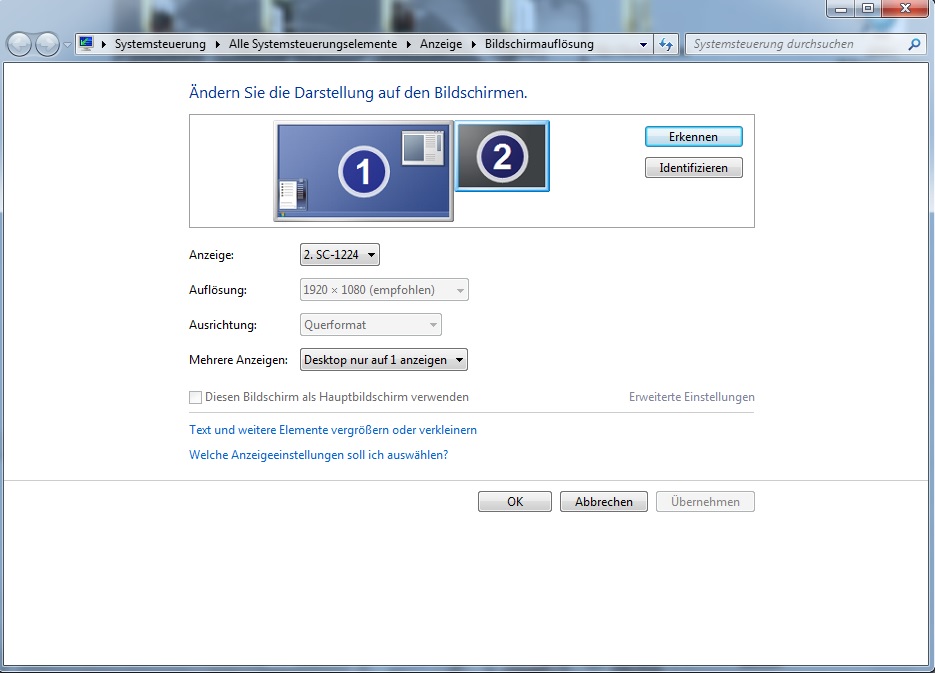935x673 pixels.
Task: Click Bildschirmauflösung breadcrumb
Action: (x=539, y=44)
